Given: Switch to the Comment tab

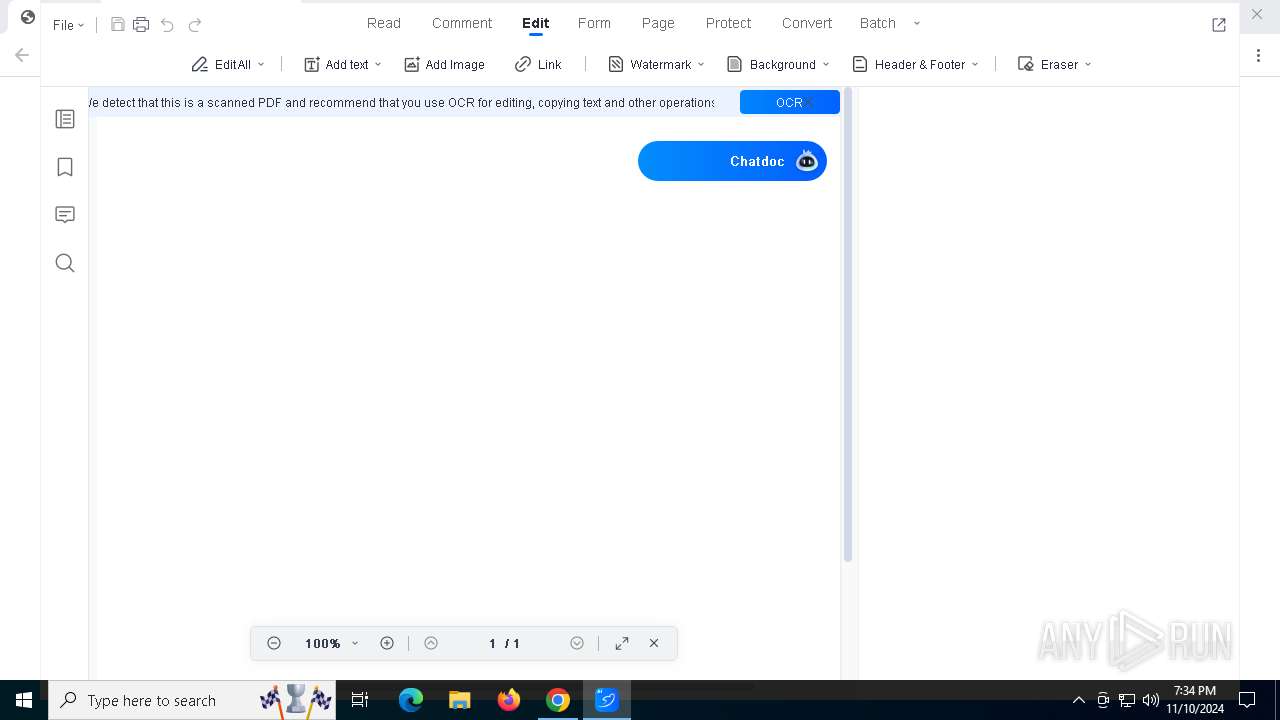Looking at the screenshot, I should pyautogui.click(x=462, y=23).
